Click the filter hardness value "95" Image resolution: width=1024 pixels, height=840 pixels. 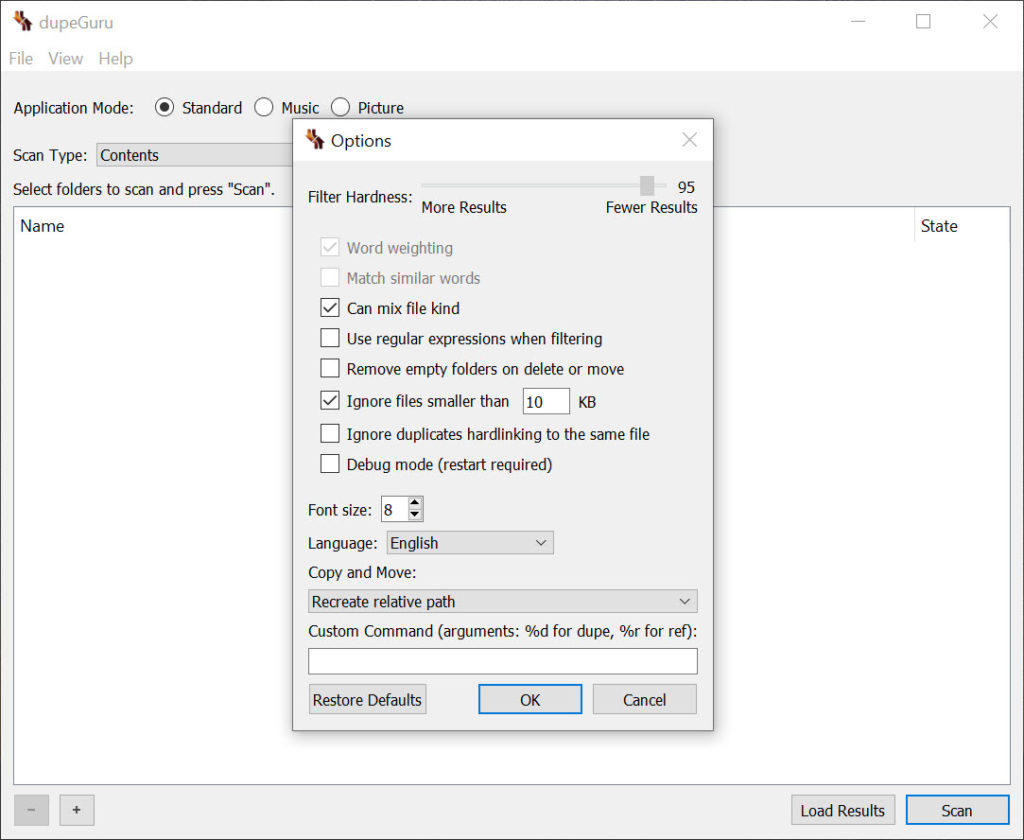pos(686,187)
